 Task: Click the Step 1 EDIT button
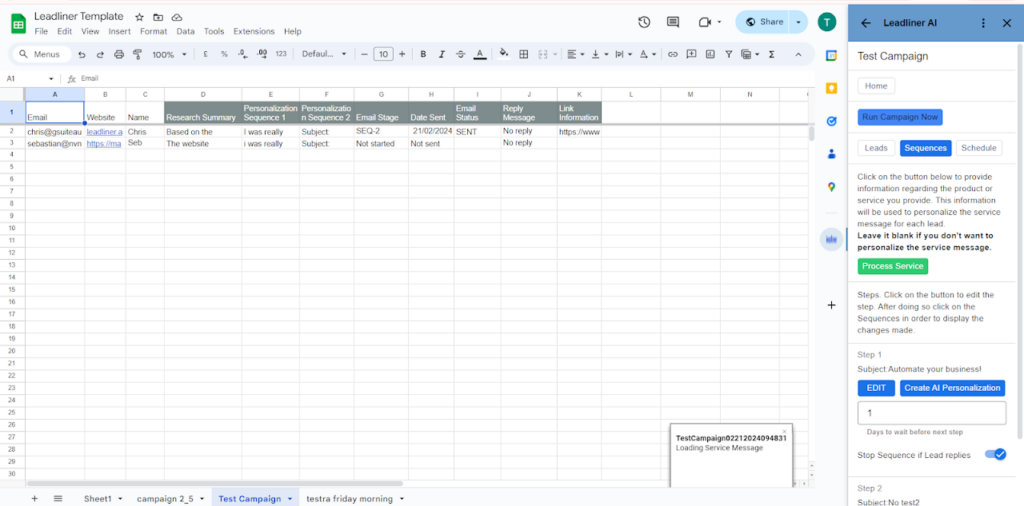pos(876,388)
